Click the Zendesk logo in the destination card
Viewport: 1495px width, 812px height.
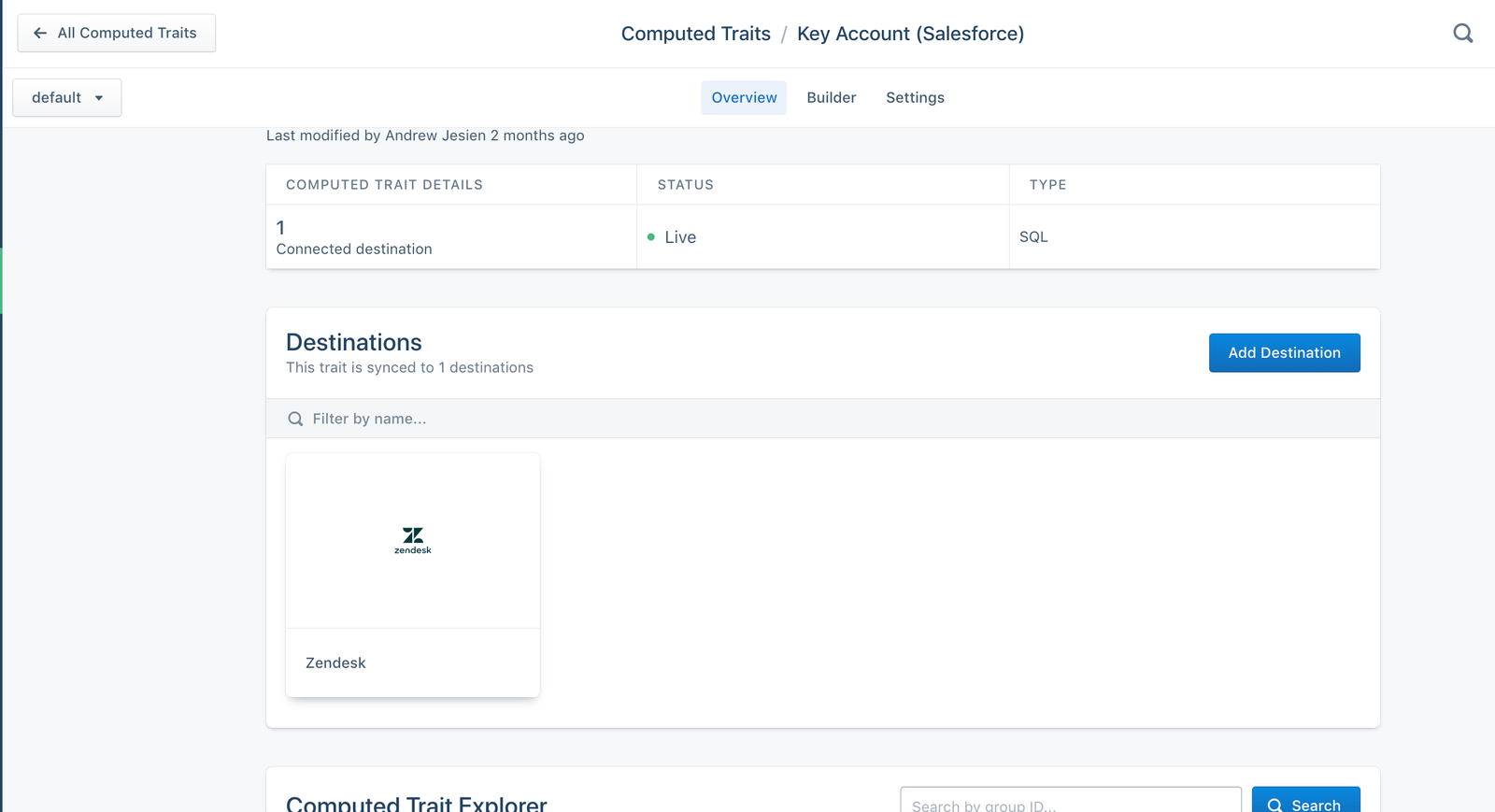tap(412, 539)
